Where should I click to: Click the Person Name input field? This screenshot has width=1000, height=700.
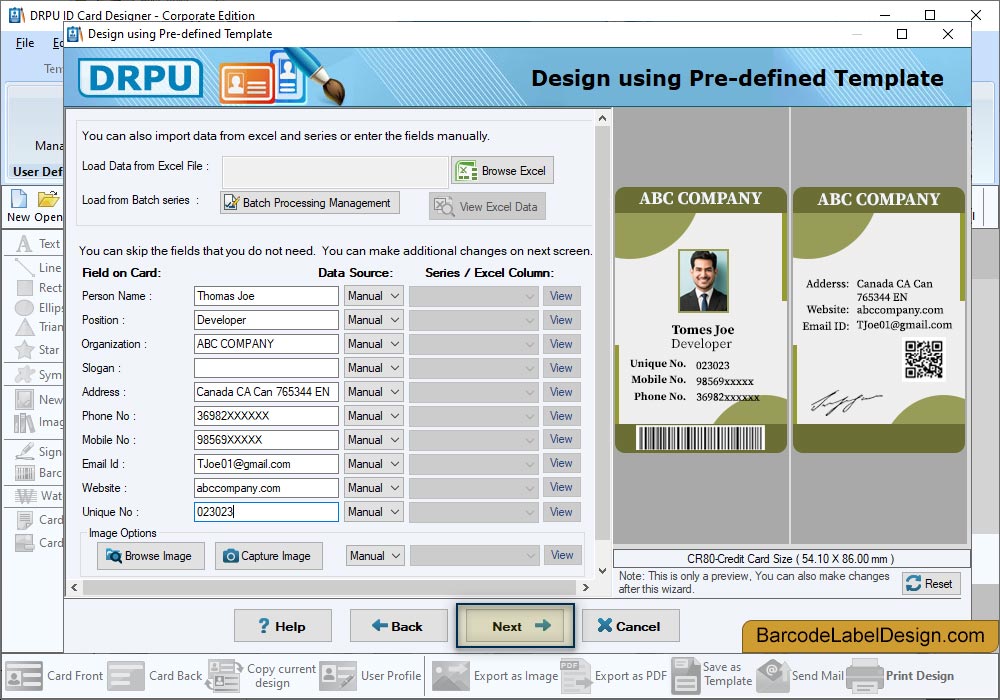point(266,296)
